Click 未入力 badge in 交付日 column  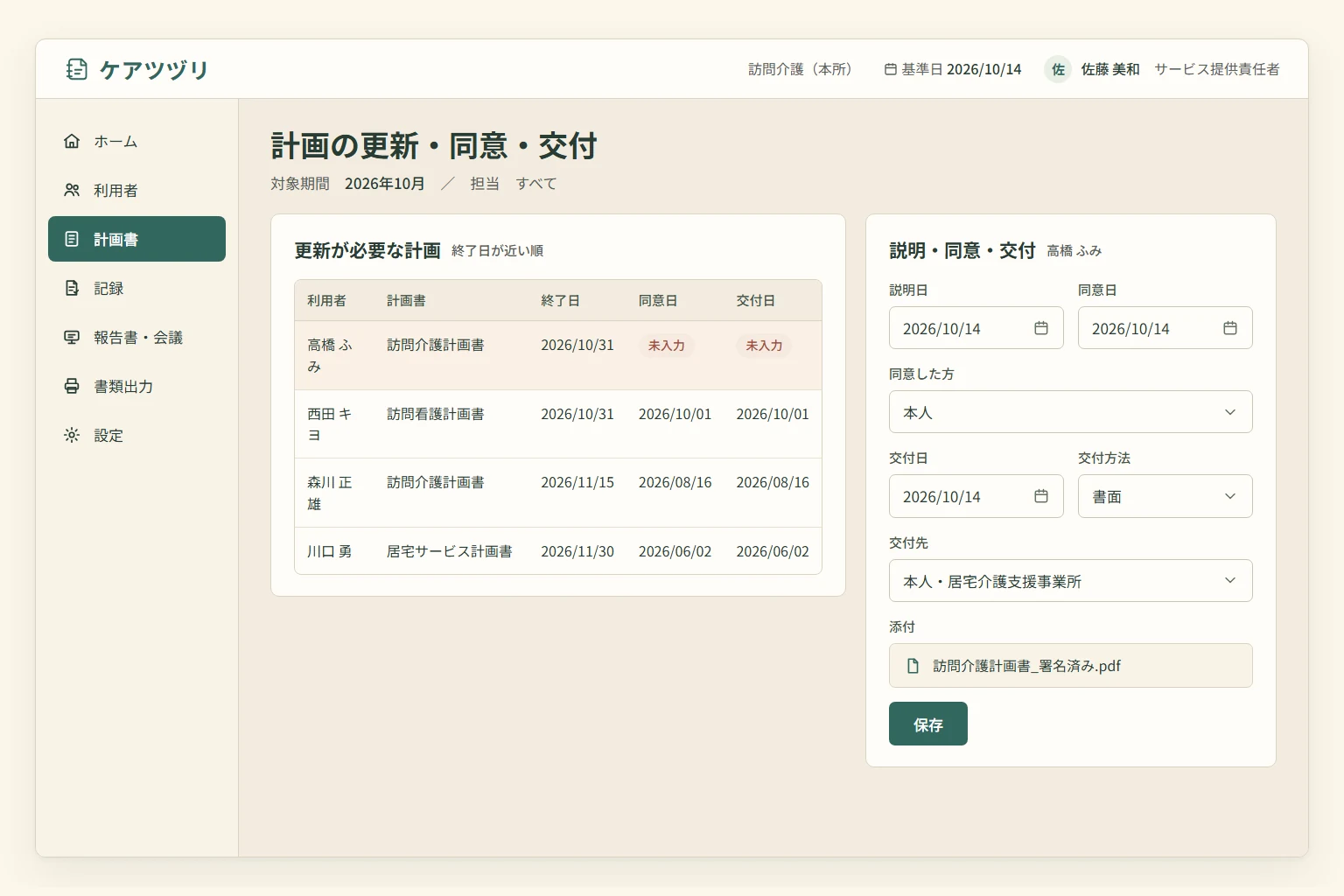coord(764,346)
